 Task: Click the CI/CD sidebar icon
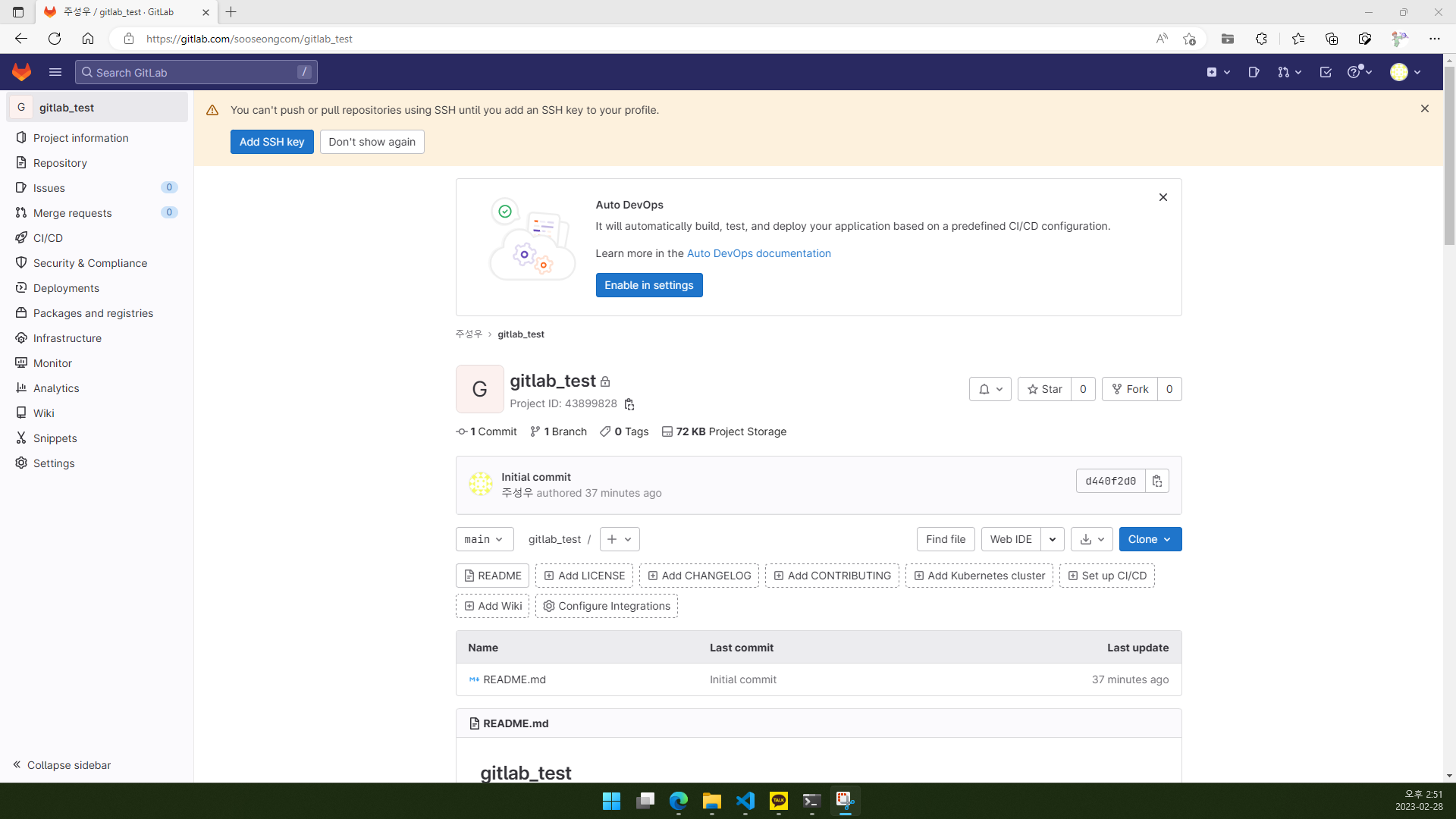coord(22,237)
